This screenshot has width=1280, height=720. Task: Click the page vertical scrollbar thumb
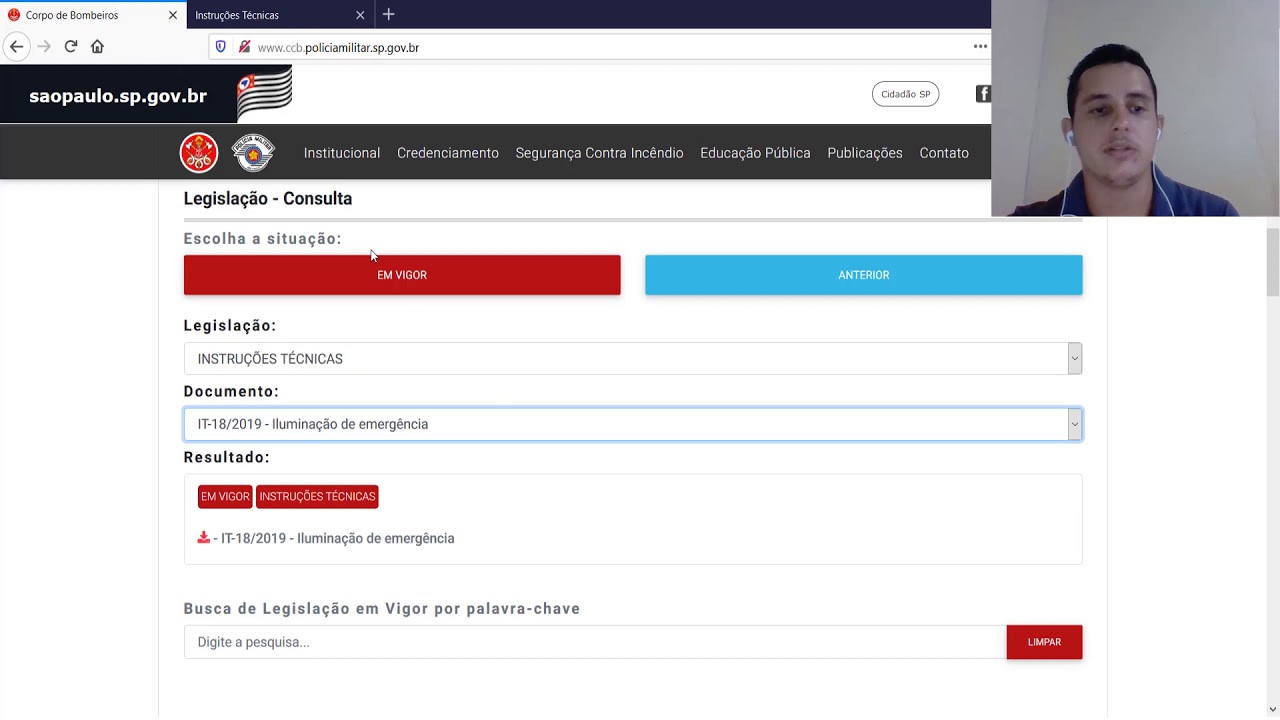pos(1272,262)
